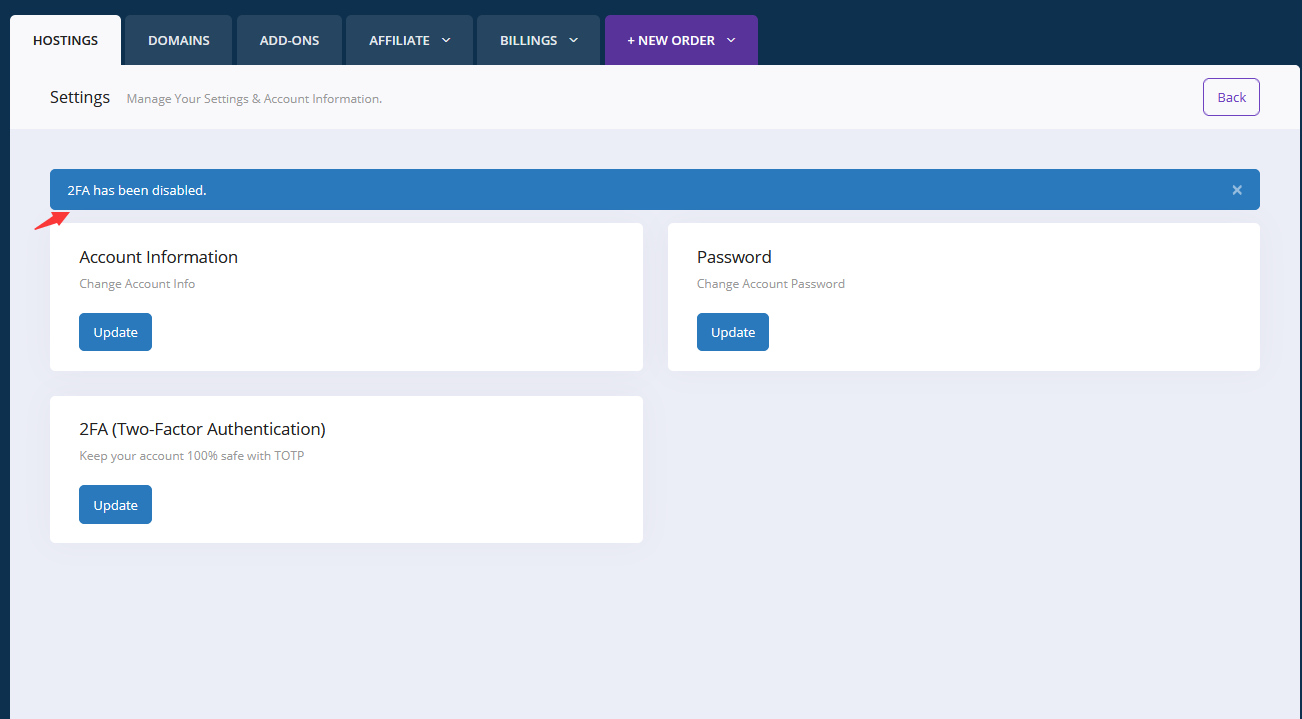Open the DOMAINS tab
1302x719 pixels.
click(178, 40)
